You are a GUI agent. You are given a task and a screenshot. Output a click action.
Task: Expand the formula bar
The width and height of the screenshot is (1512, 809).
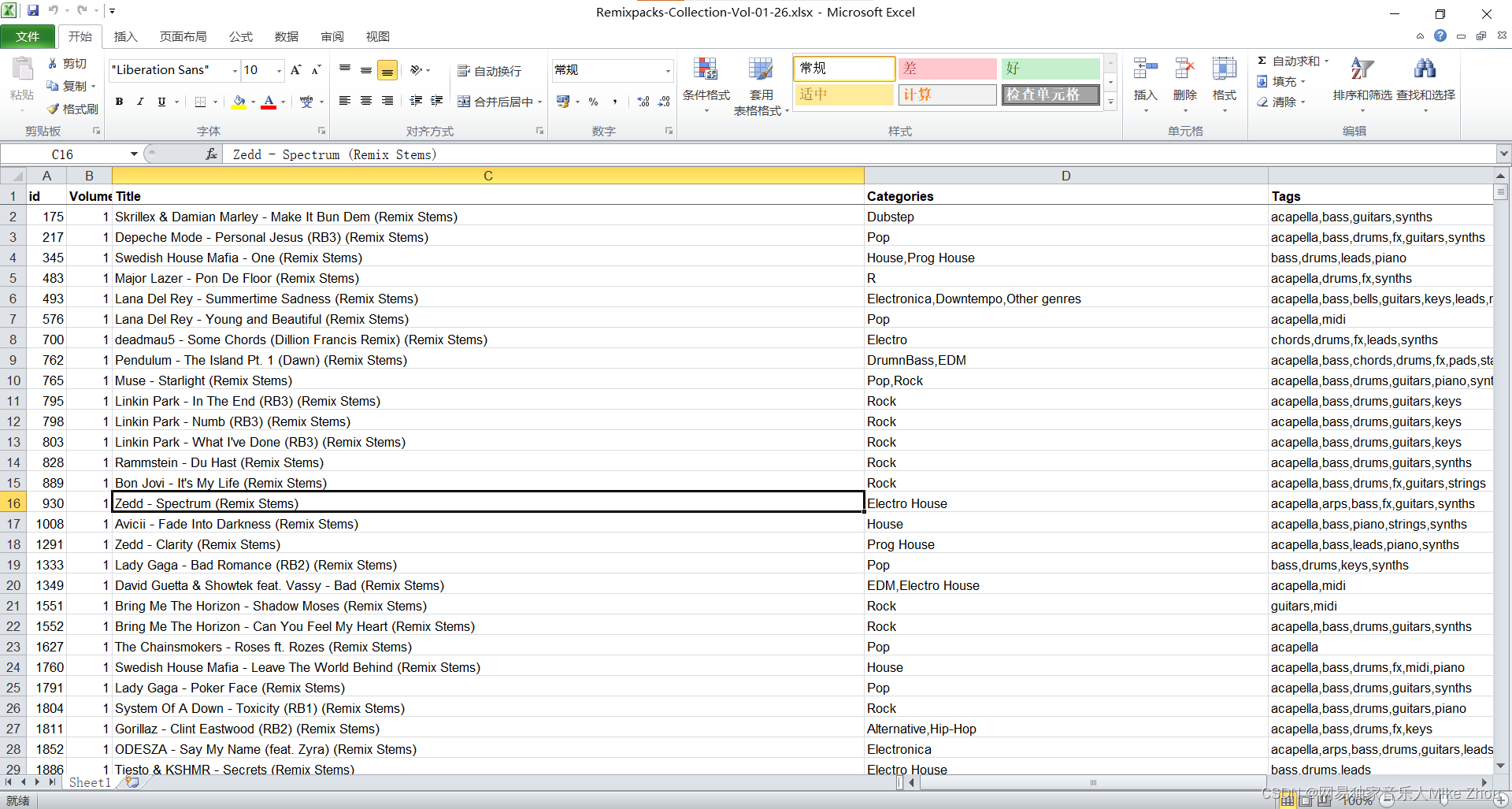1503,154
